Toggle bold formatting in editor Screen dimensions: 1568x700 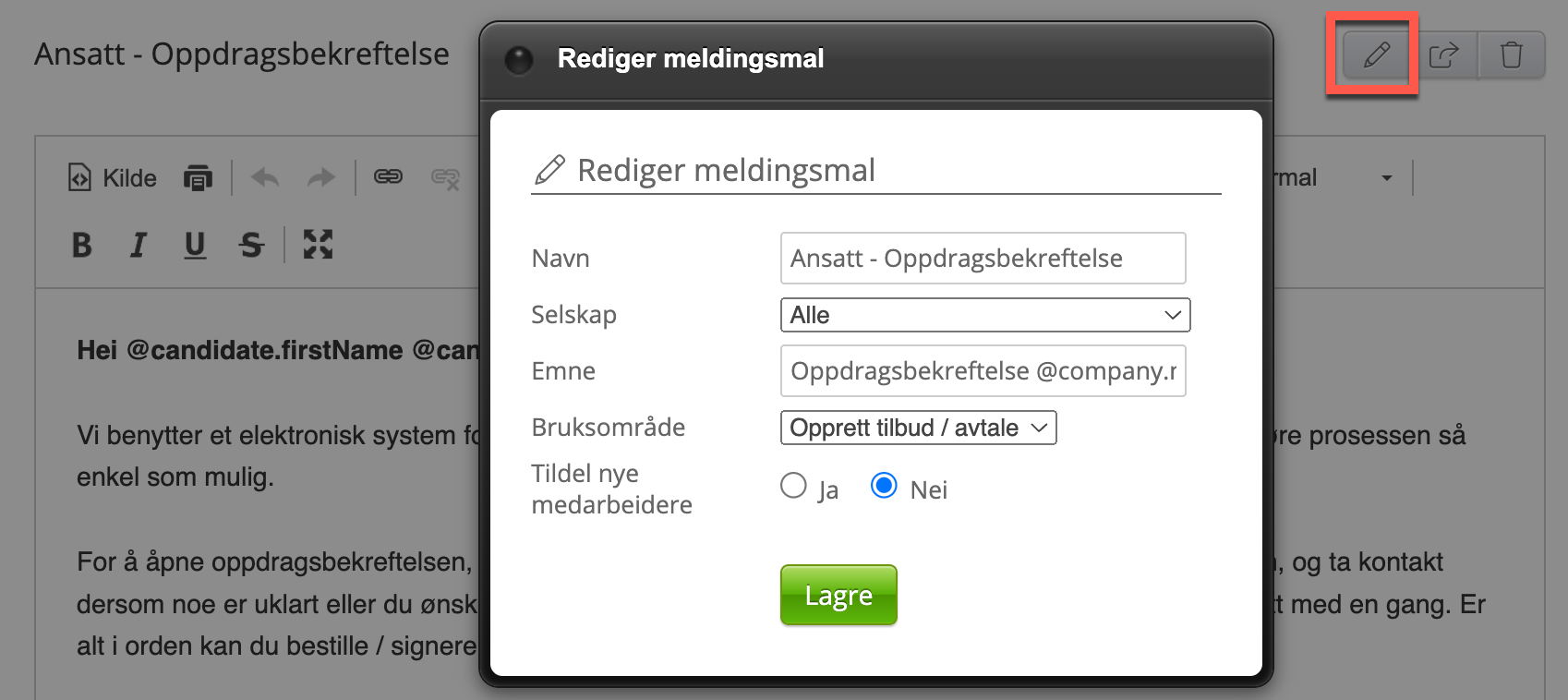click(82, 245)
